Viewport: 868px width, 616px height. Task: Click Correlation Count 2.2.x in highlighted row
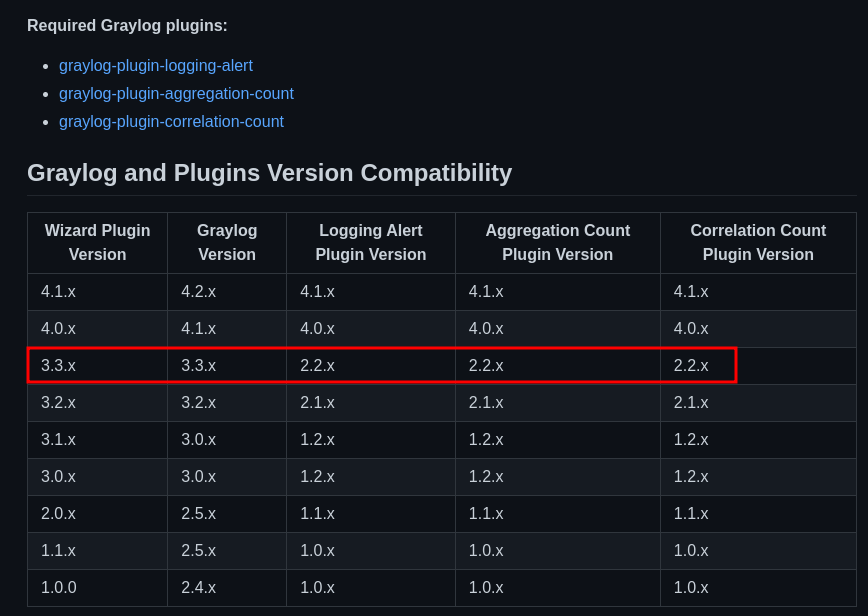tap(691, 366)
